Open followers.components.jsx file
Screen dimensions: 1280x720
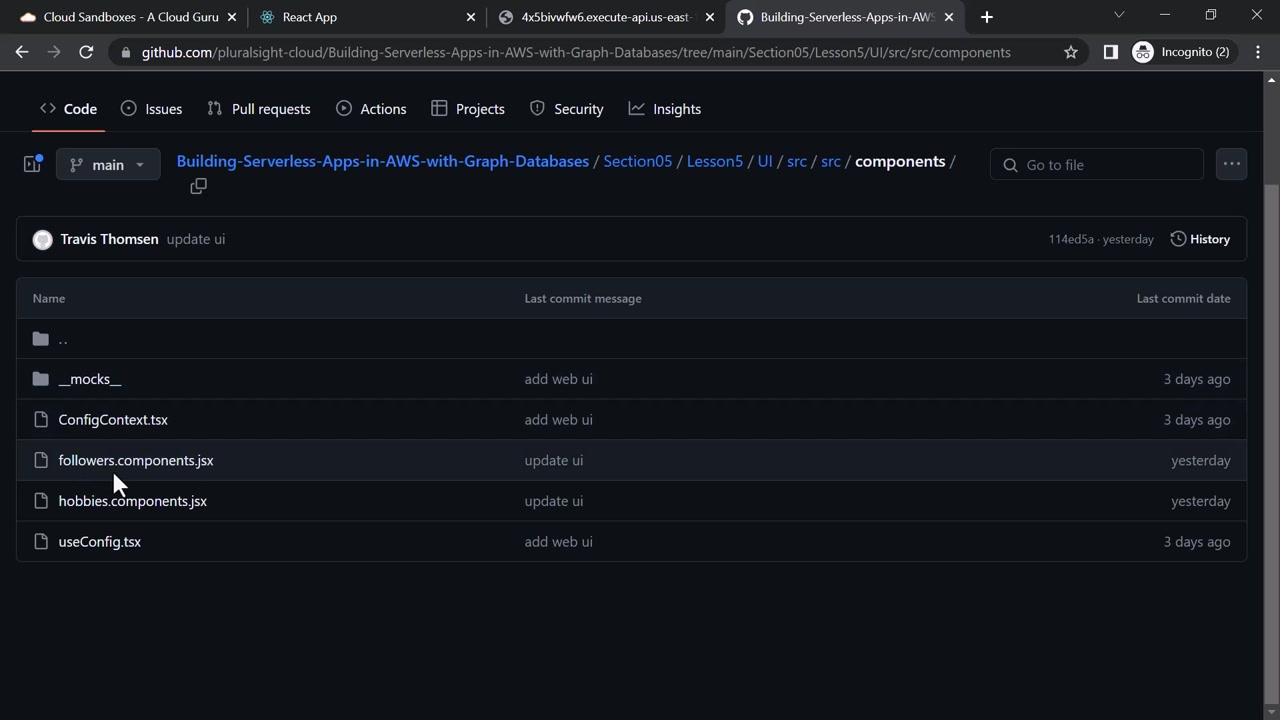point(136,460)
